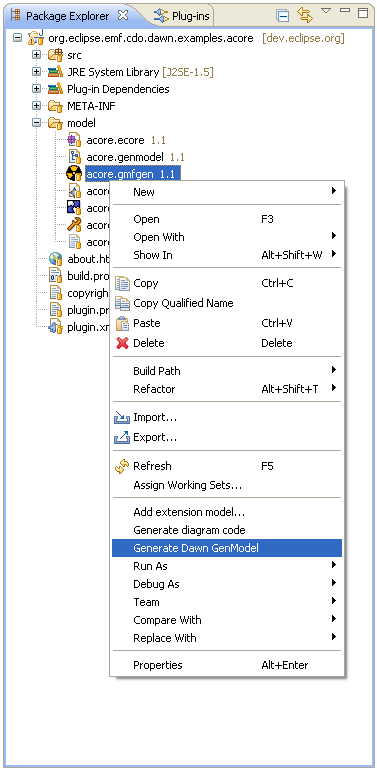377x770 pixels.
Task: Maximize the Package Explorer view
Action: (363, 13)
